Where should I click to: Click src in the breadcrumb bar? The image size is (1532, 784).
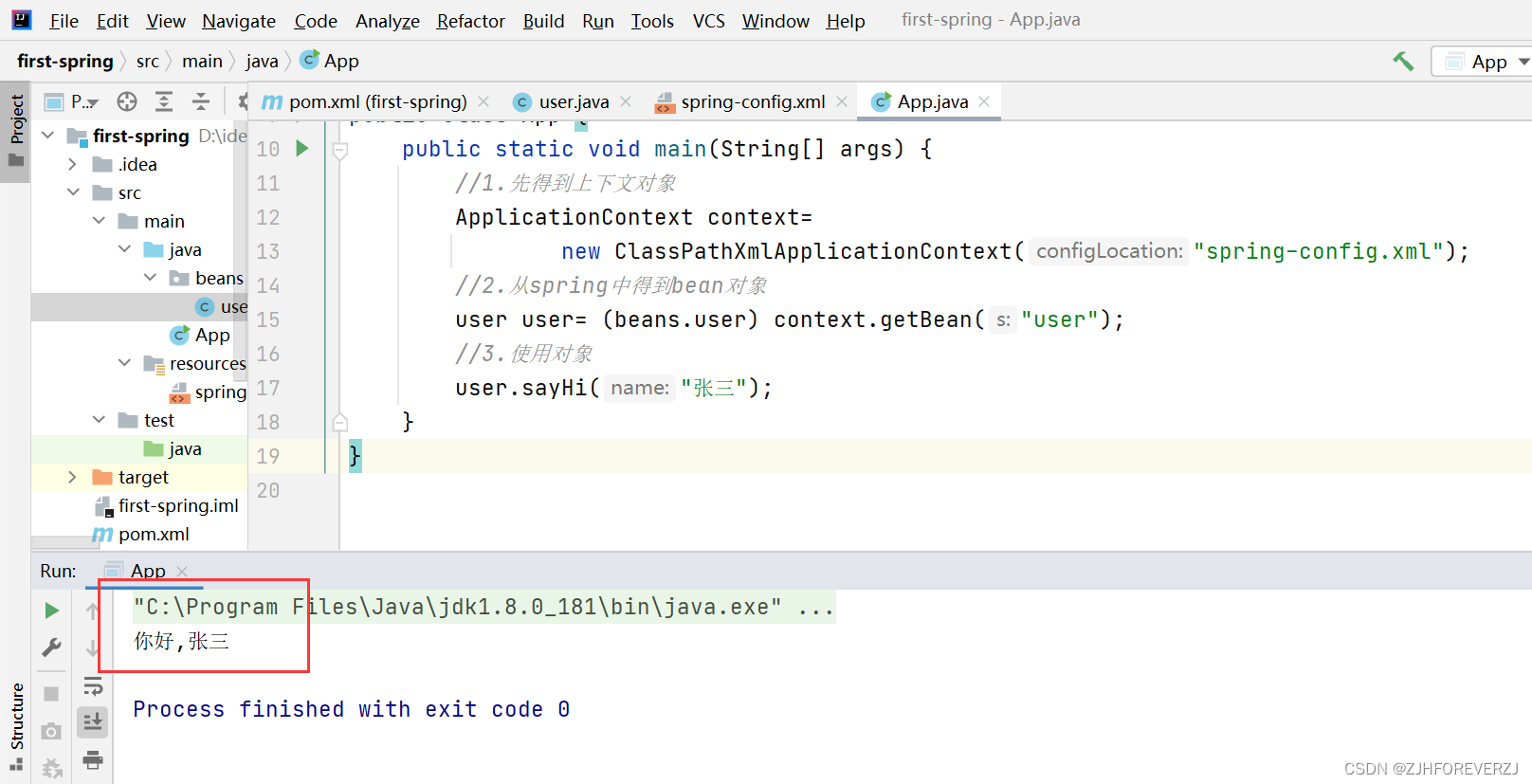pyautogui.click(x=148, y=62)
